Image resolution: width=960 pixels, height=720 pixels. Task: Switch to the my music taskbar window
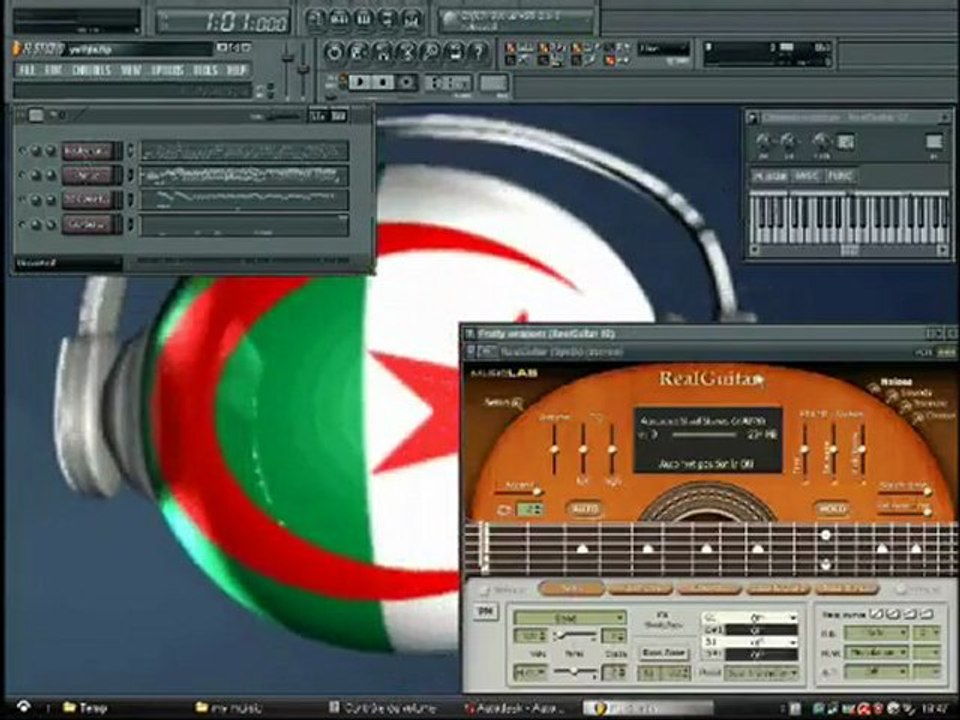[x=229, y=708]
